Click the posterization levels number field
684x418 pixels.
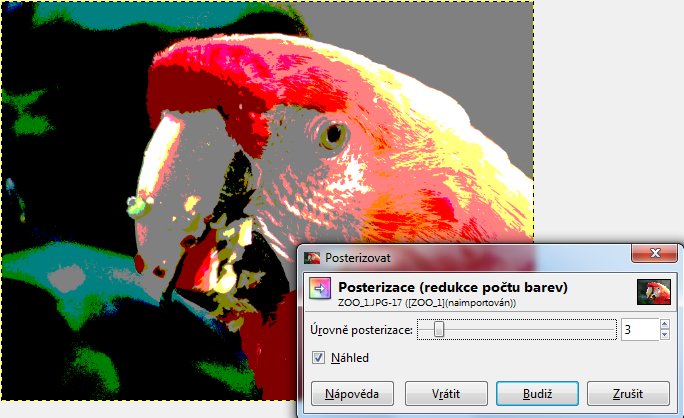640,329
